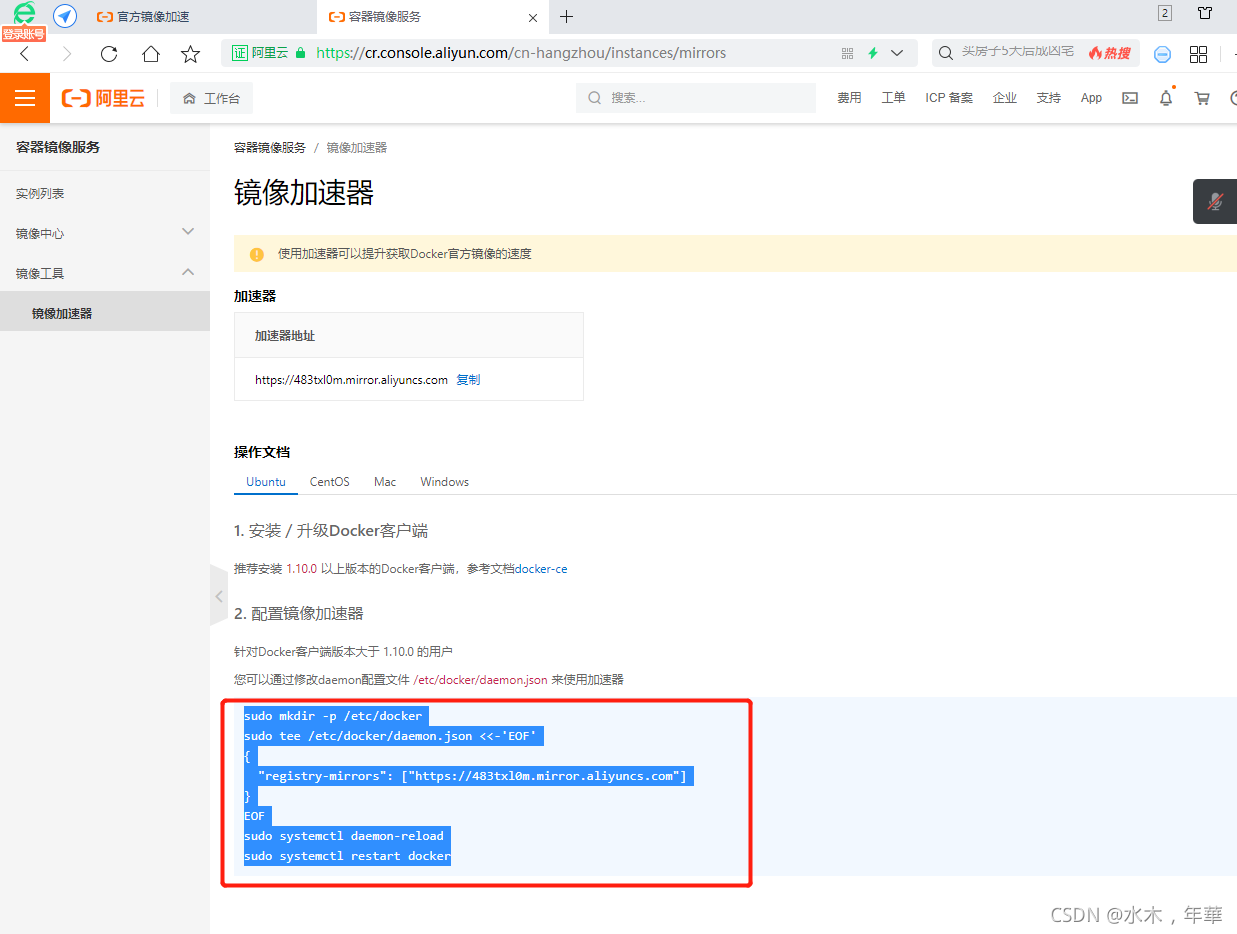Click the sudo systemctl daemon-reload line
1237x934 pixels.
344,836
